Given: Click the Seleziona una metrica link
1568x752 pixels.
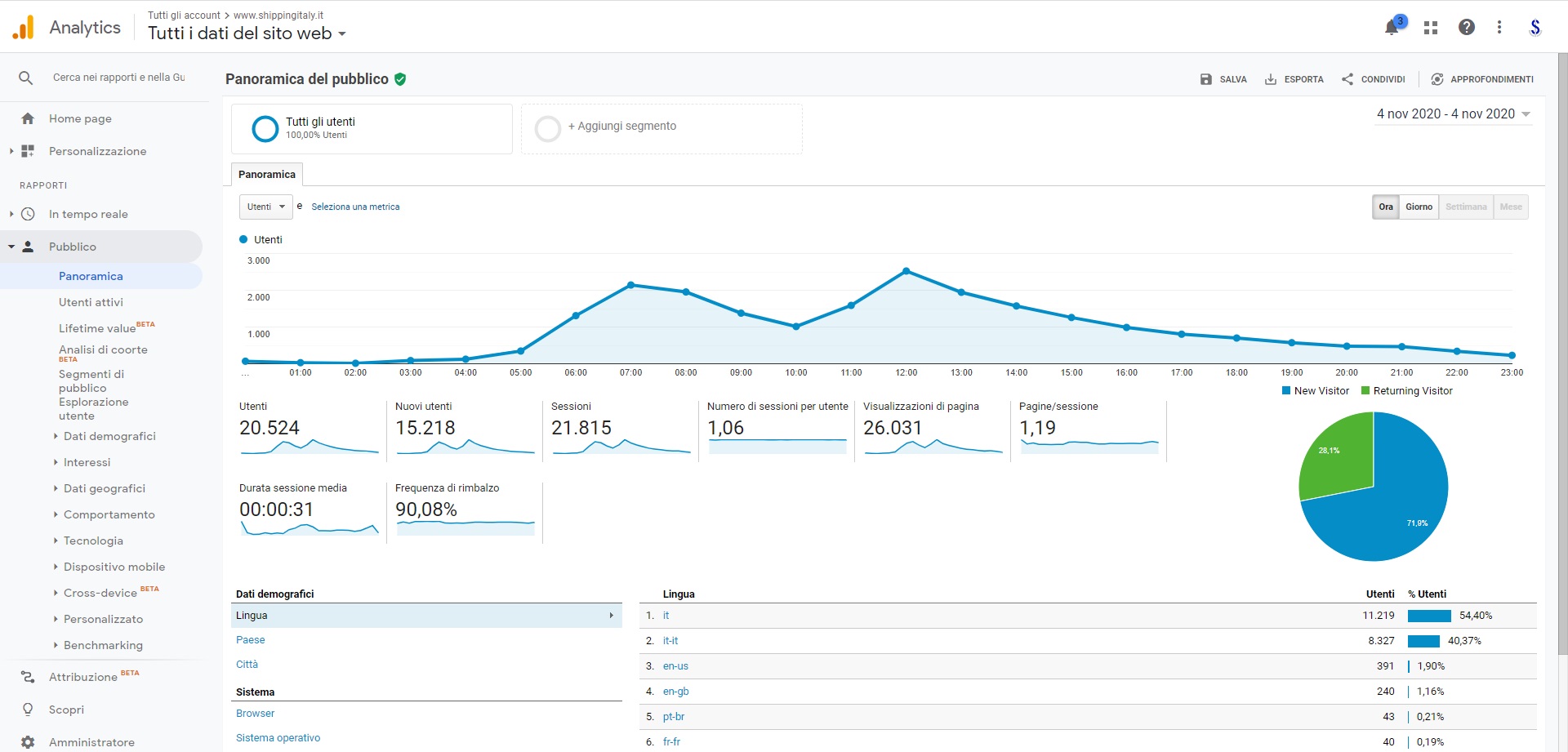Looking at the screenshot, I should (355, 207).
